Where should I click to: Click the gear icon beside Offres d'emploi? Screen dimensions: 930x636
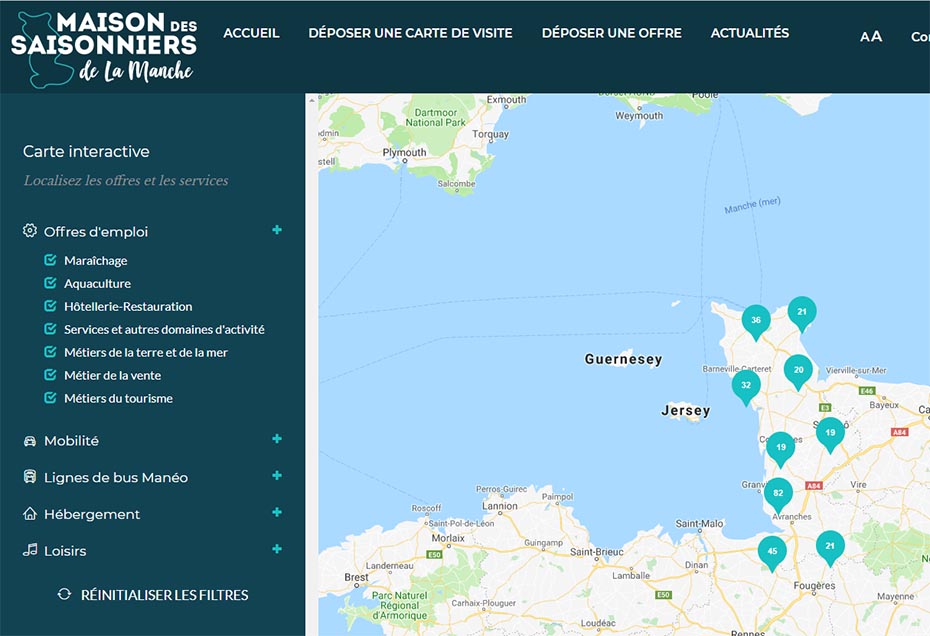point(30,231)
